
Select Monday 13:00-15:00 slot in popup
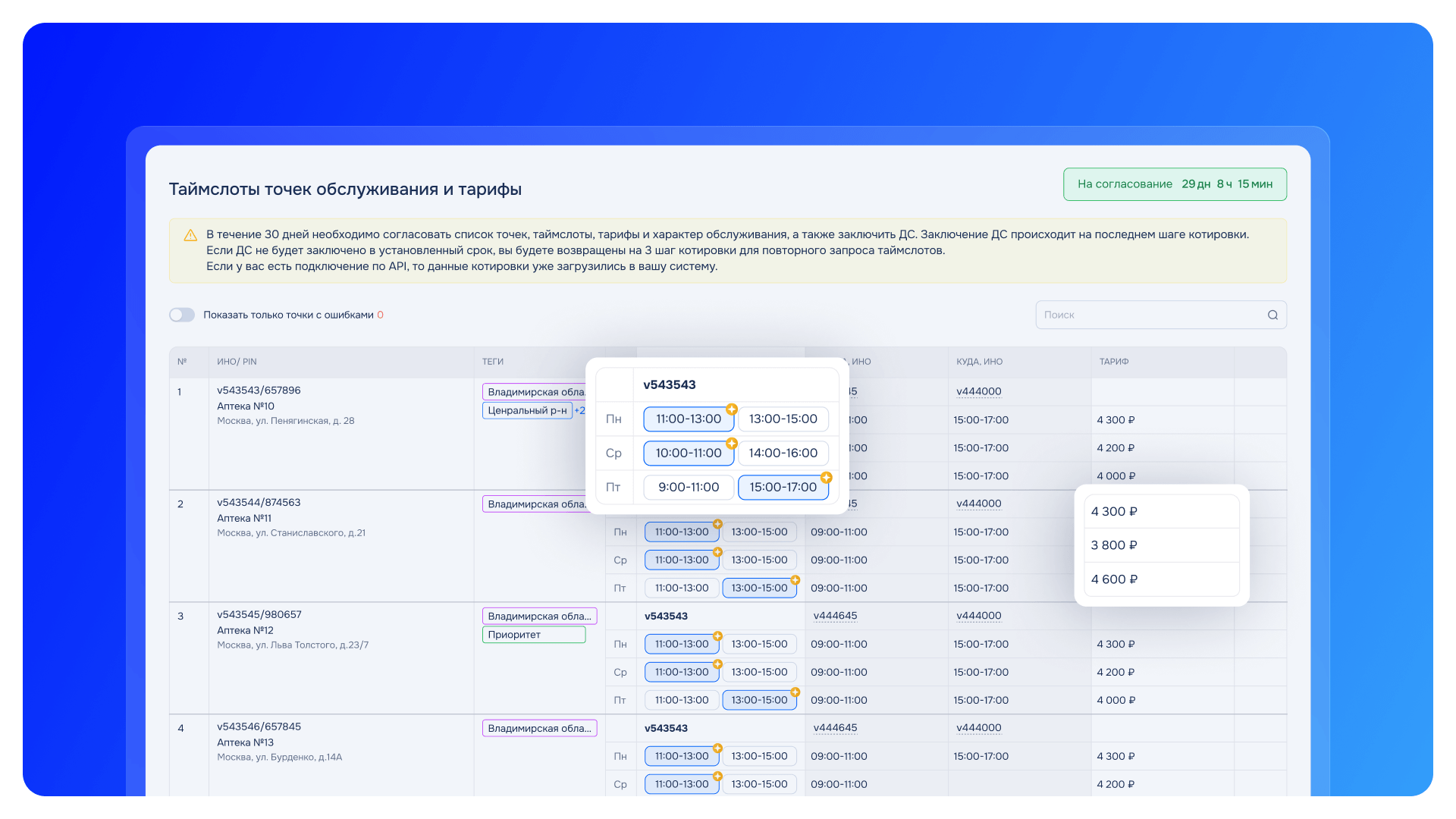783,419
